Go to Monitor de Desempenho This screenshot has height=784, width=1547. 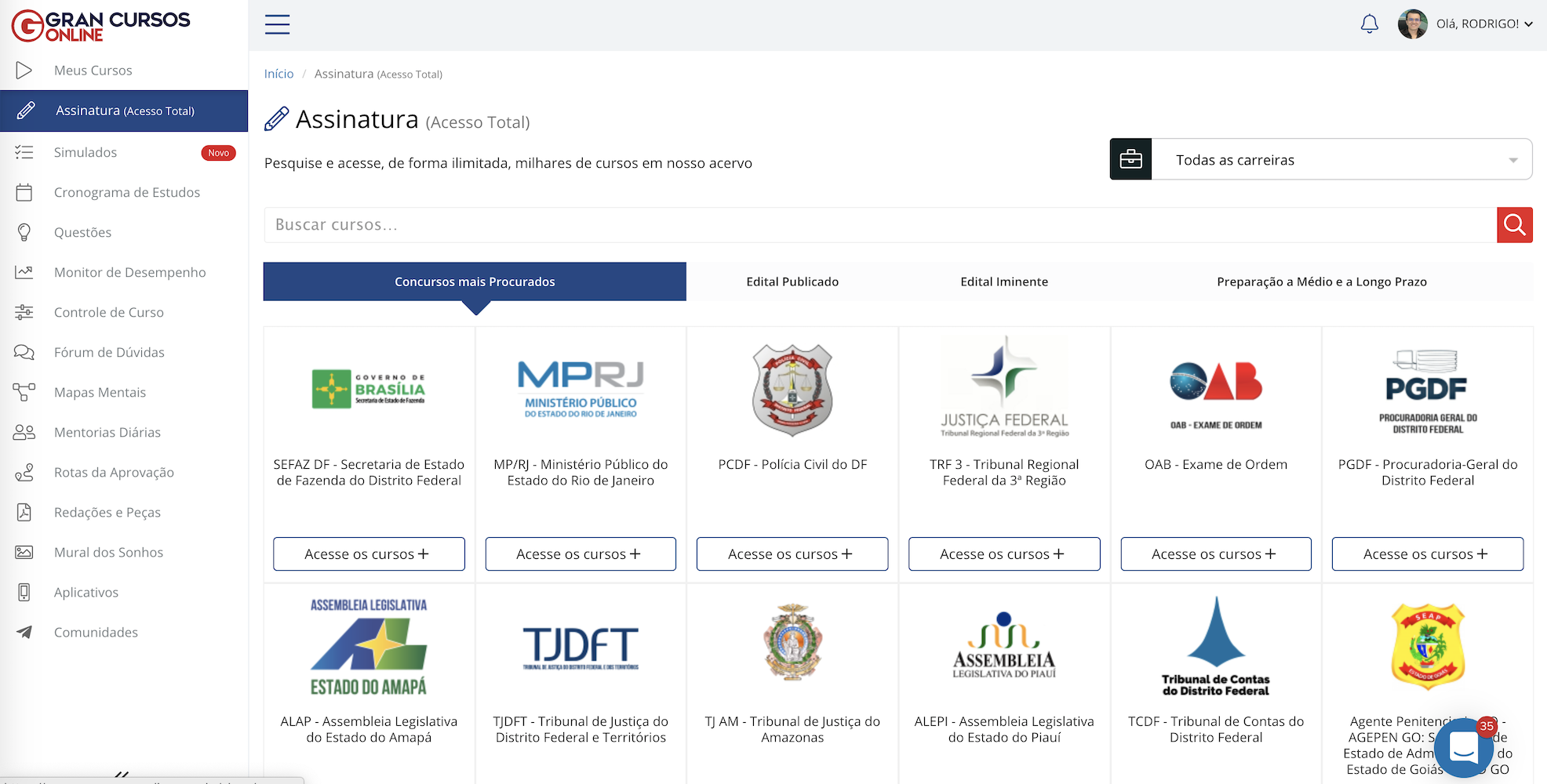click(129, 272)
